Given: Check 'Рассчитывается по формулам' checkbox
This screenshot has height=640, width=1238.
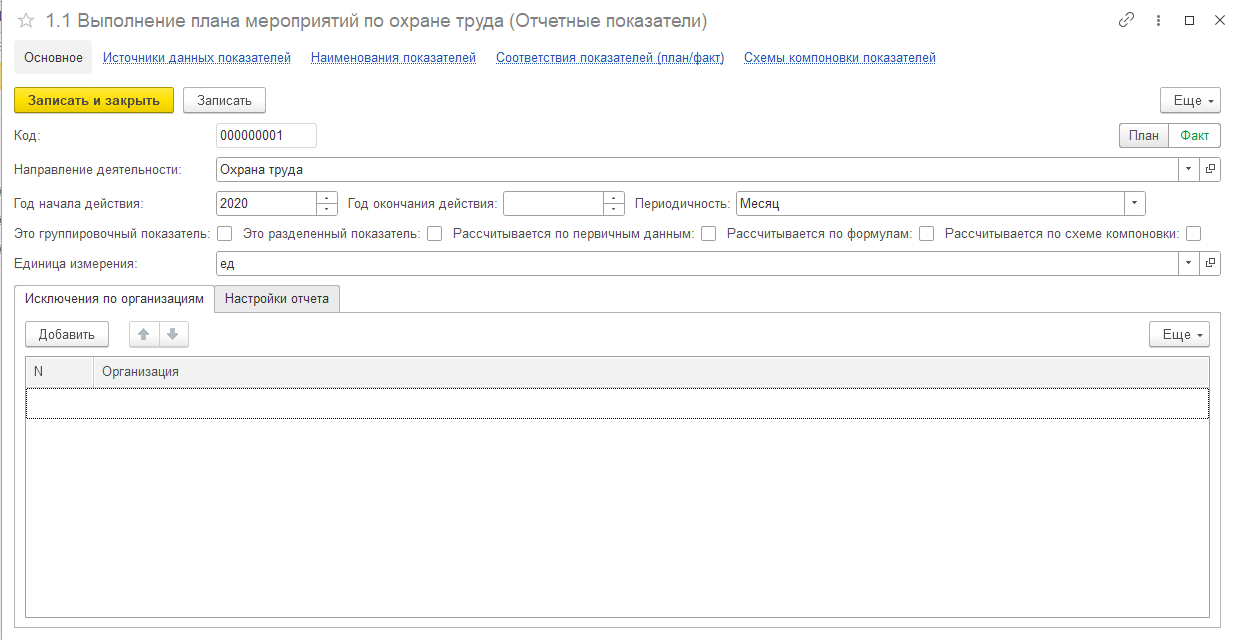Looking at the screenshot, I should [926, 234].
